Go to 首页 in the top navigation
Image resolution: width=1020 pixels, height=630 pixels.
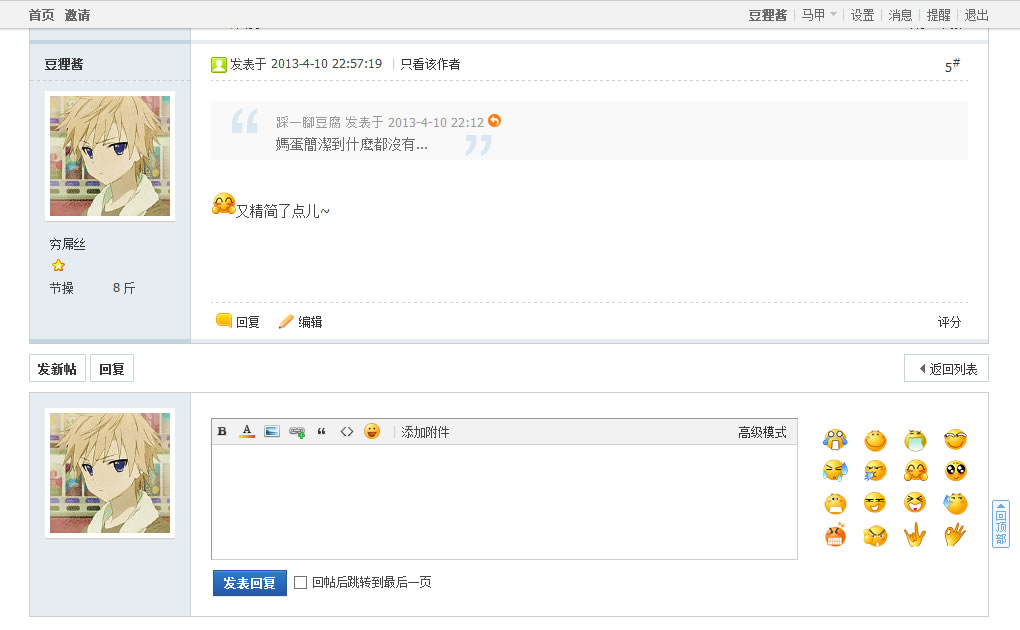coord(42,15)
